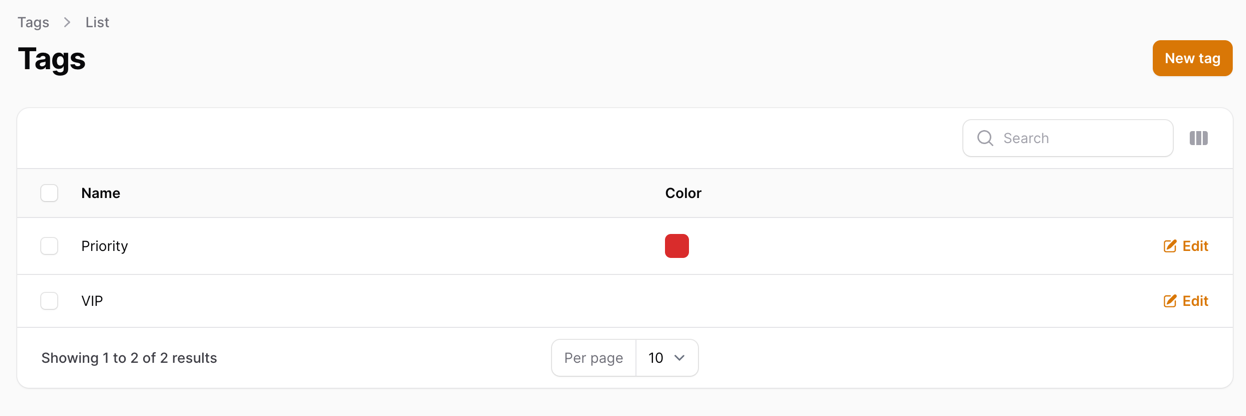Check the VIP row checkbox

coord(49,301)
